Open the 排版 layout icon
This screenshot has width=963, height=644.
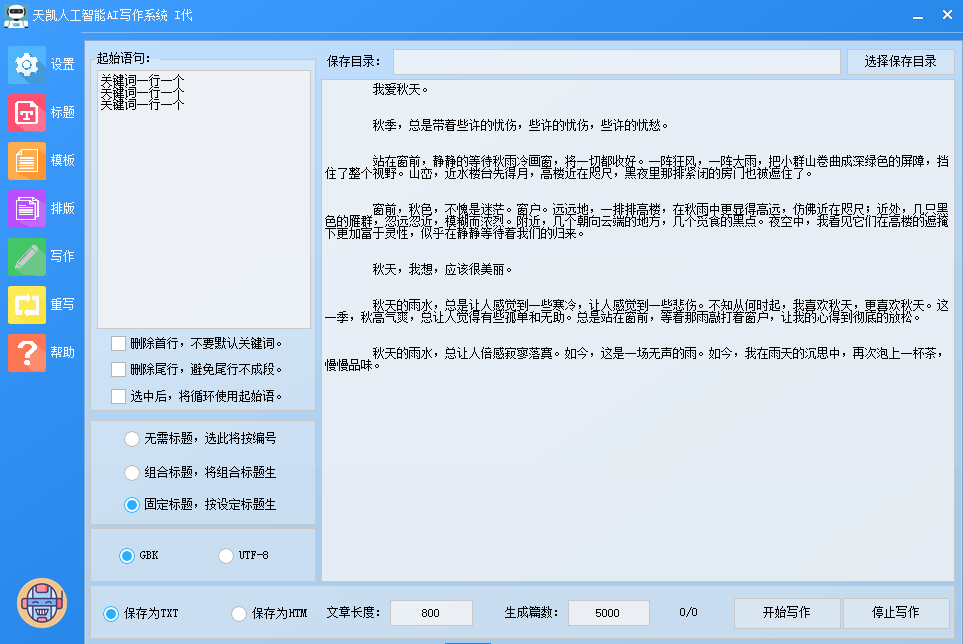pos(27,208)
